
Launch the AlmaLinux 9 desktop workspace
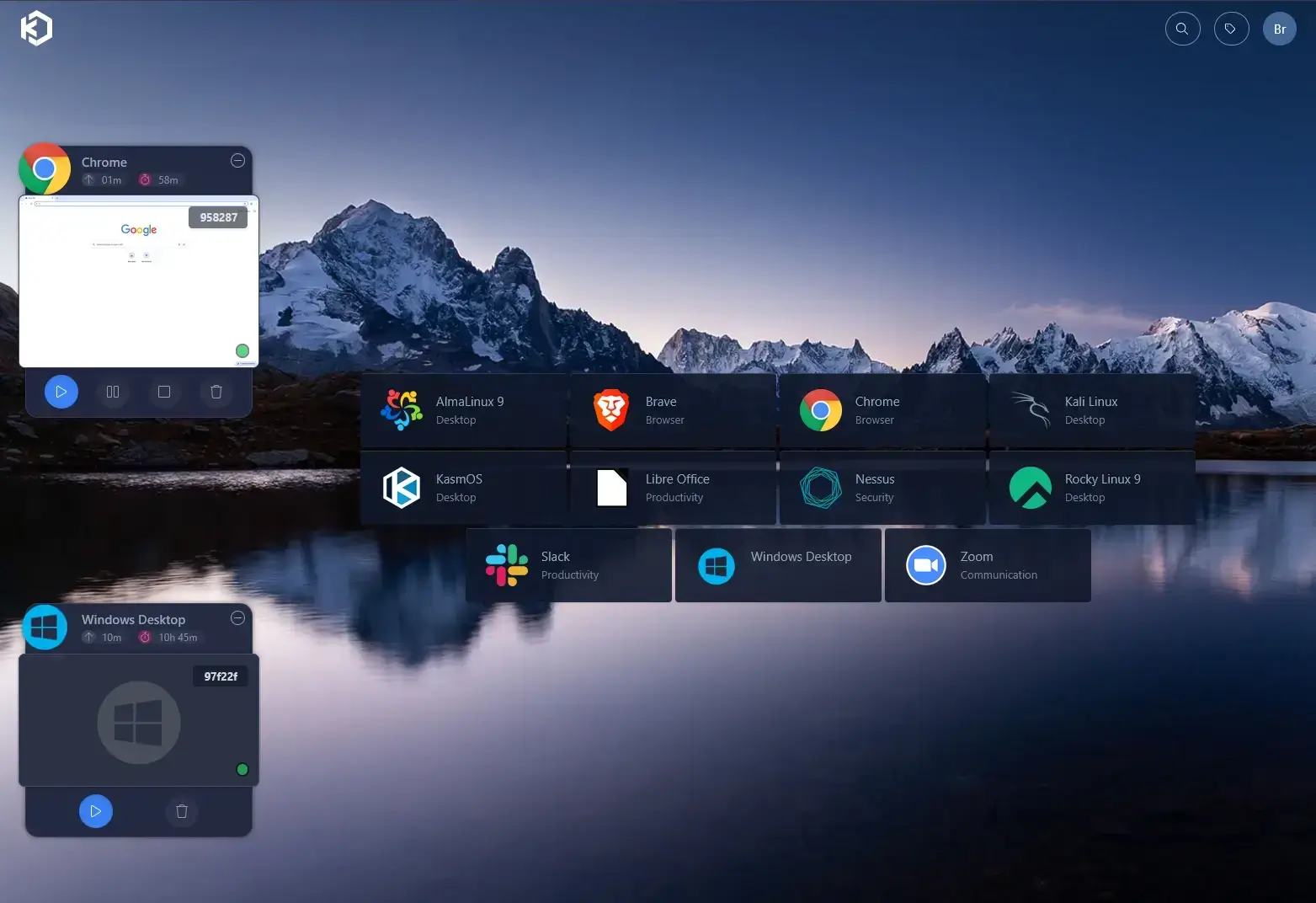pos(464,410)
